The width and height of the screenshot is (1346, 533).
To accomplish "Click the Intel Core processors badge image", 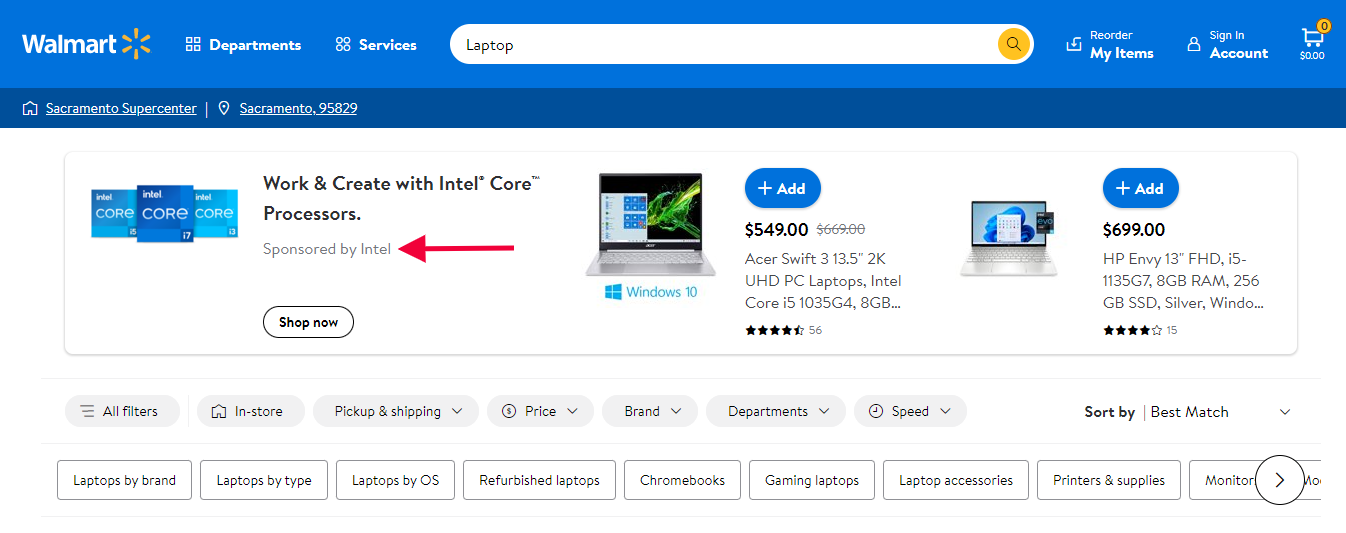I will pyautogui.click(x=165, y=213).
